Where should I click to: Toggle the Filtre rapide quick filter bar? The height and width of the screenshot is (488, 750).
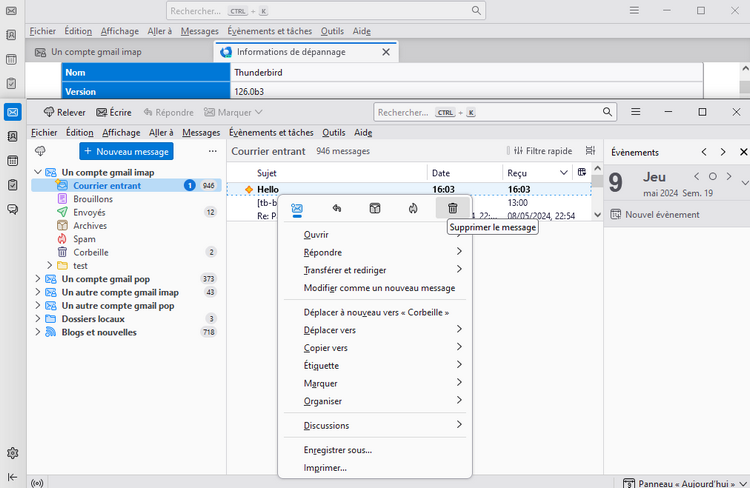pos(541,151)
